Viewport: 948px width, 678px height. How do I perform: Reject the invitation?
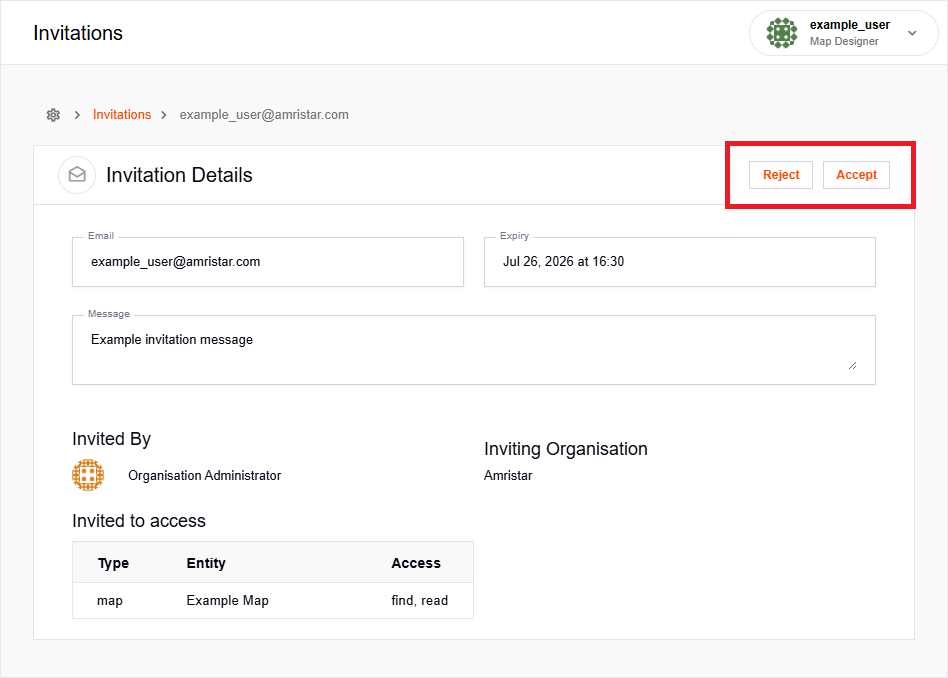click(x=781, y=175)
